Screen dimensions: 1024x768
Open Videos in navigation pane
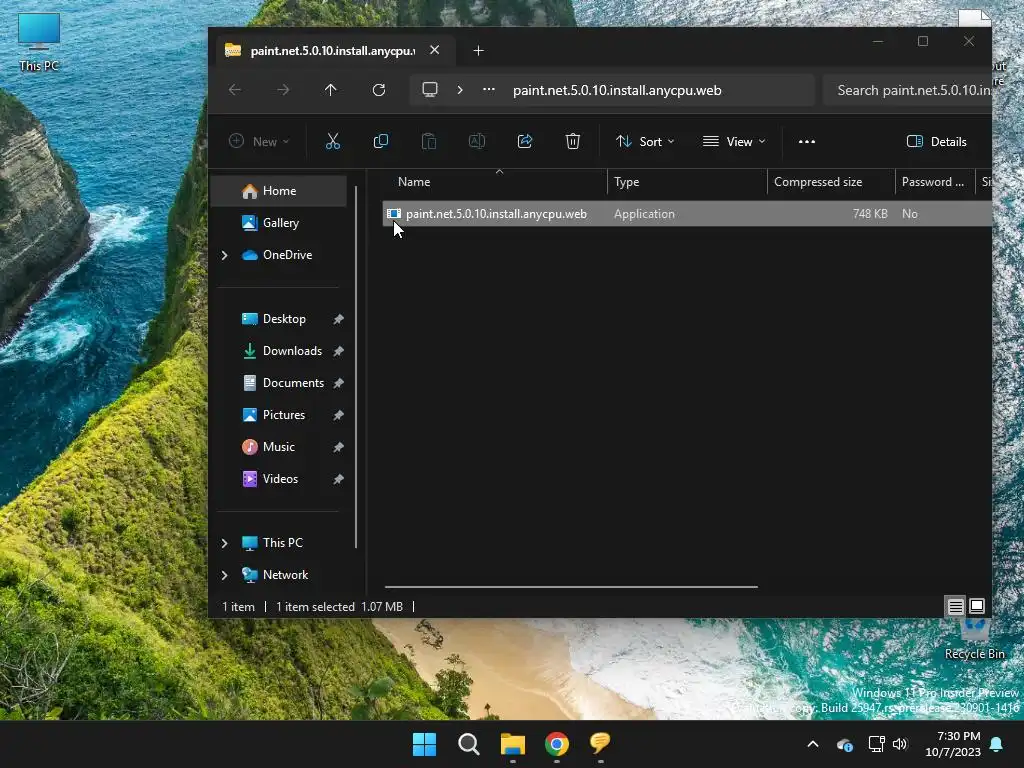(x=280, y=479)
